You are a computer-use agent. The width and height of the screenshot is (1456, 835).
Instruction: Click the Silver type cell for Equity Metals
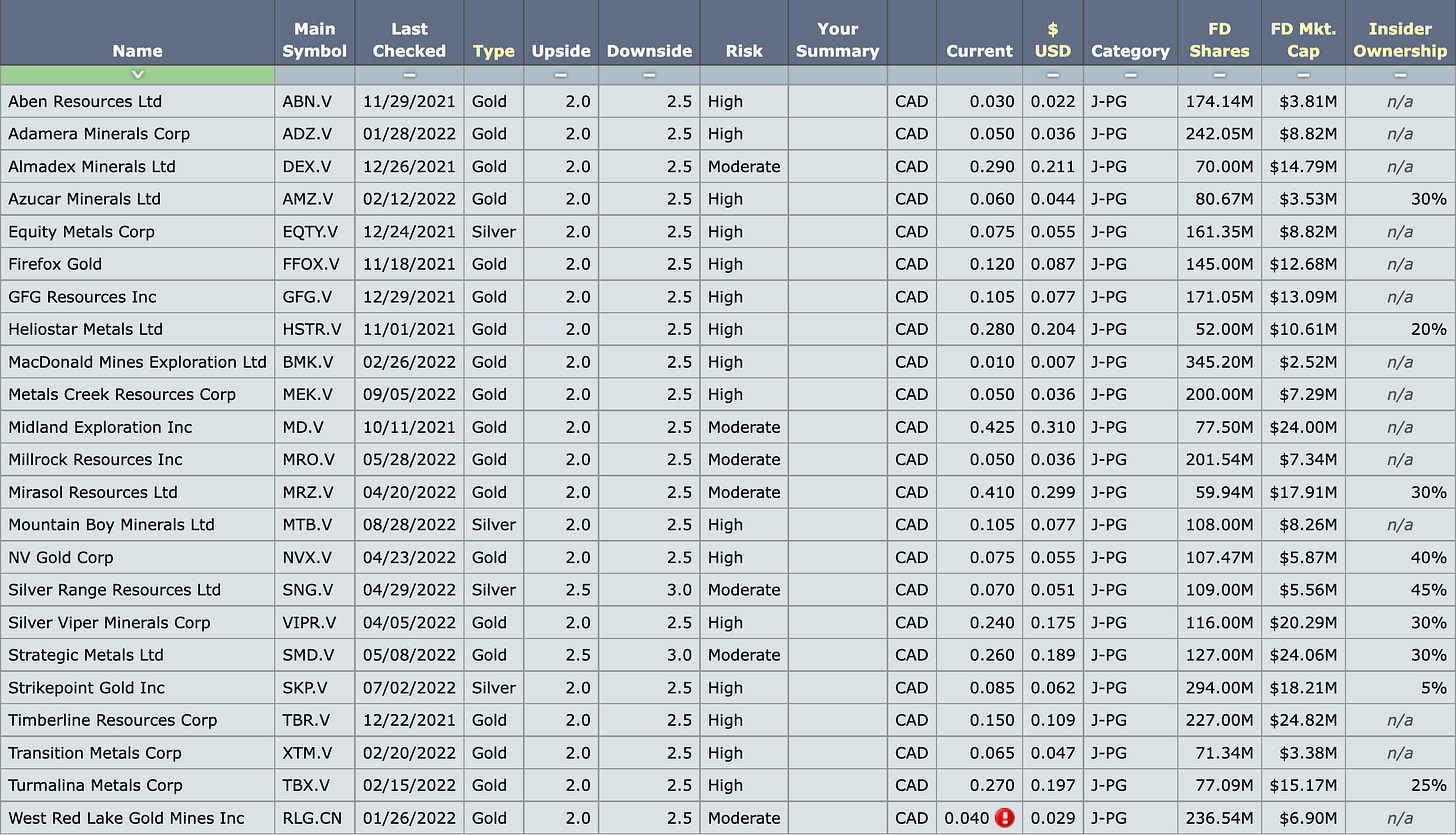pos(493,231)
